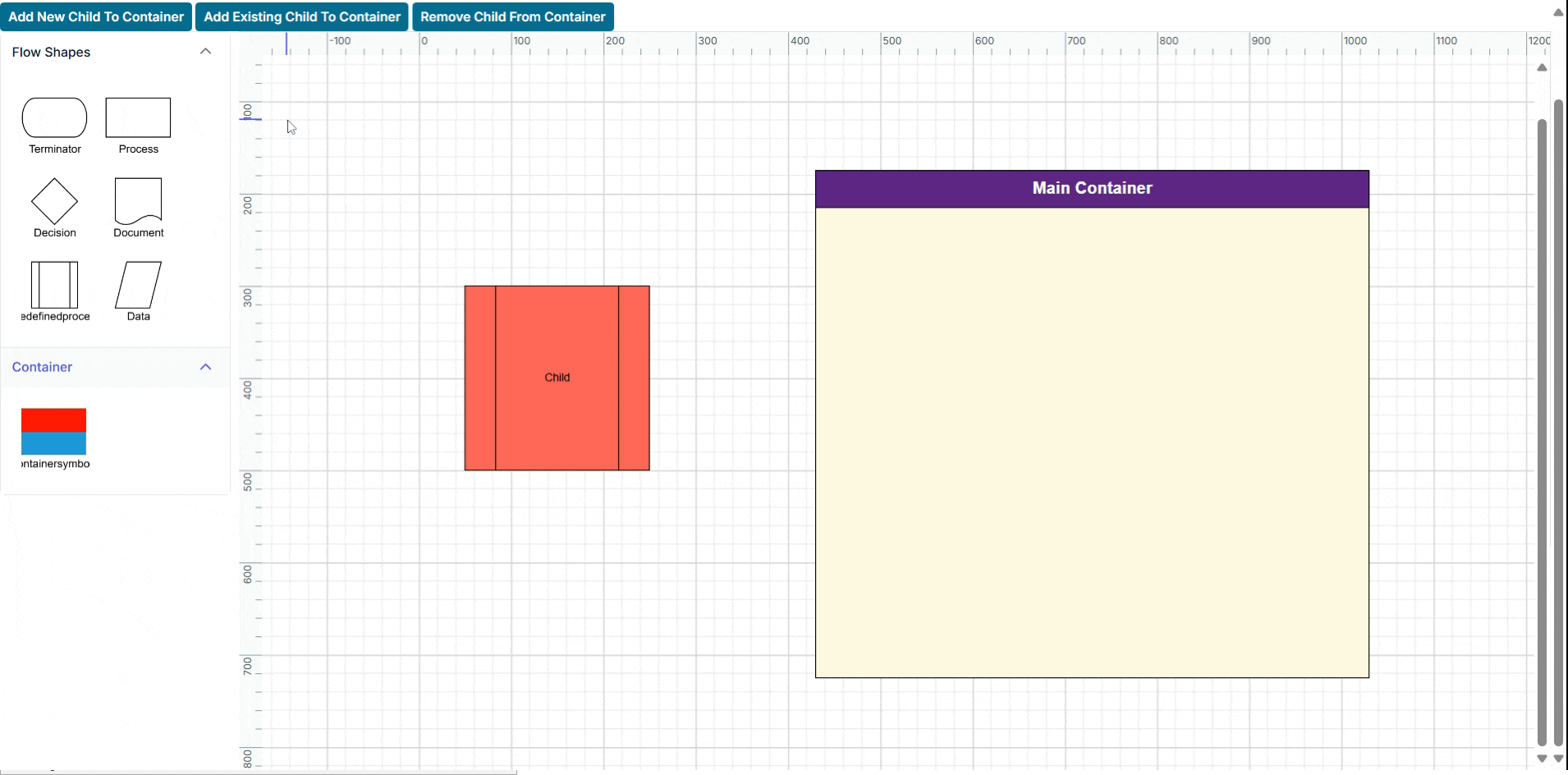Image resolution: width=1568 pixels, height=775 pixels.
Task: Collapse the Container palette section
Action: pos(205,367)
